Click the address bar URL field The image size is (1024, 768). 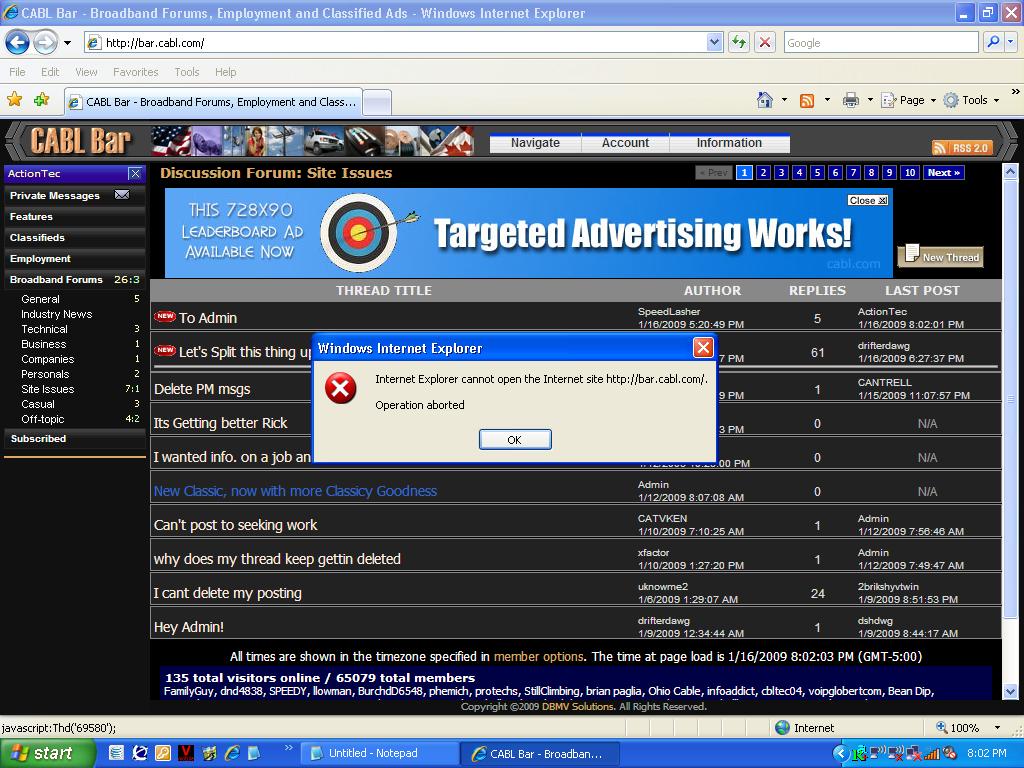coord(397,42)
